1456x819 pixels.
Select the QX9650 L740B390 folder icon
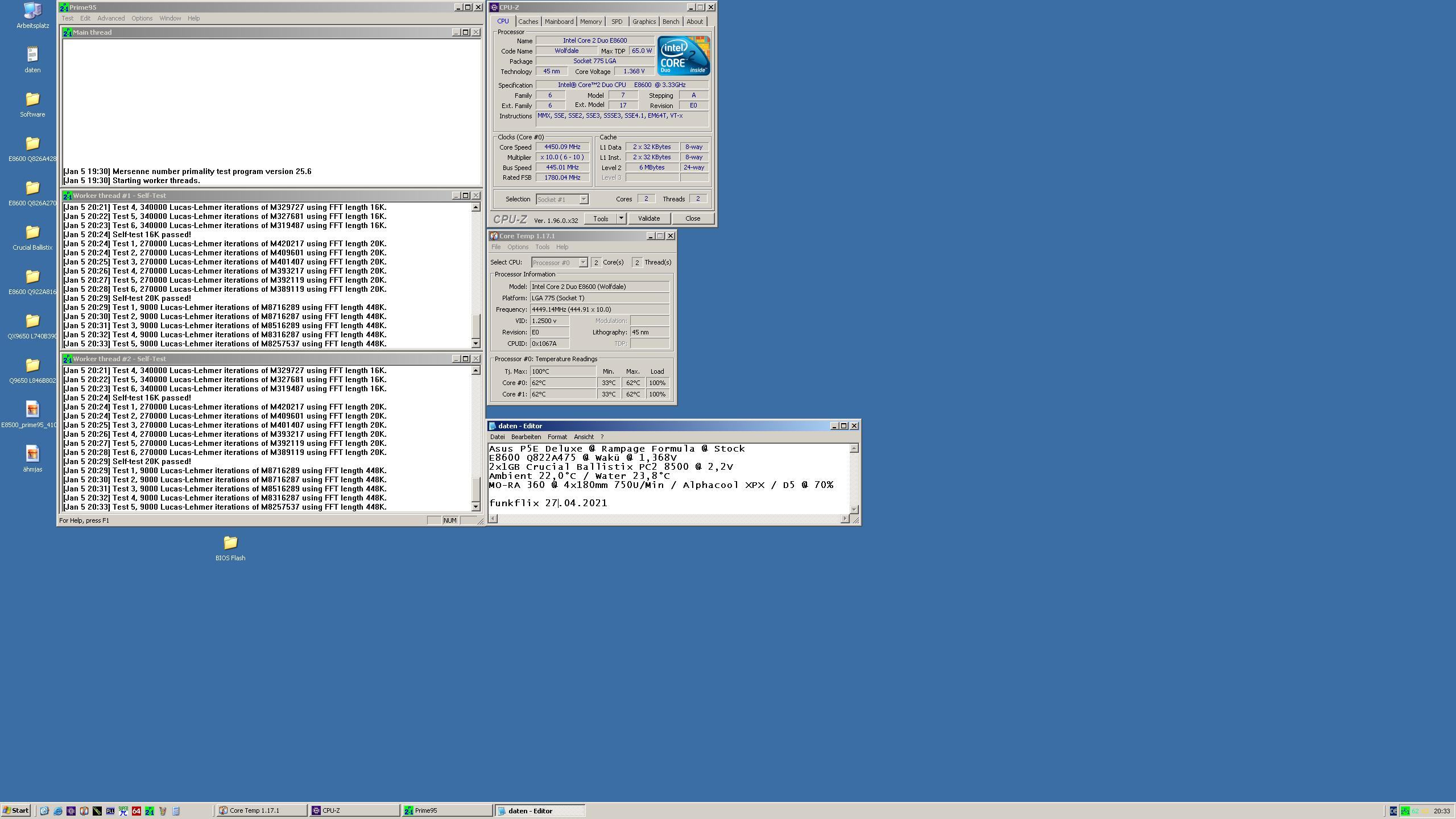[32, 326]
